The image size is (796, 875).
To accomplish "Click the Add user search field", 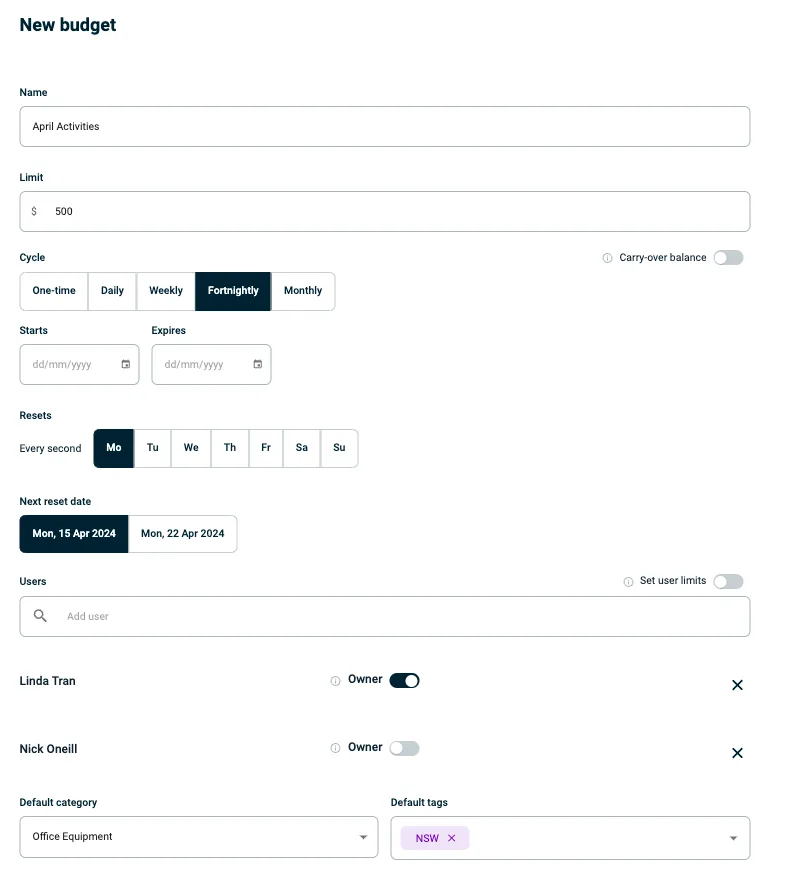I will [400, 617].
